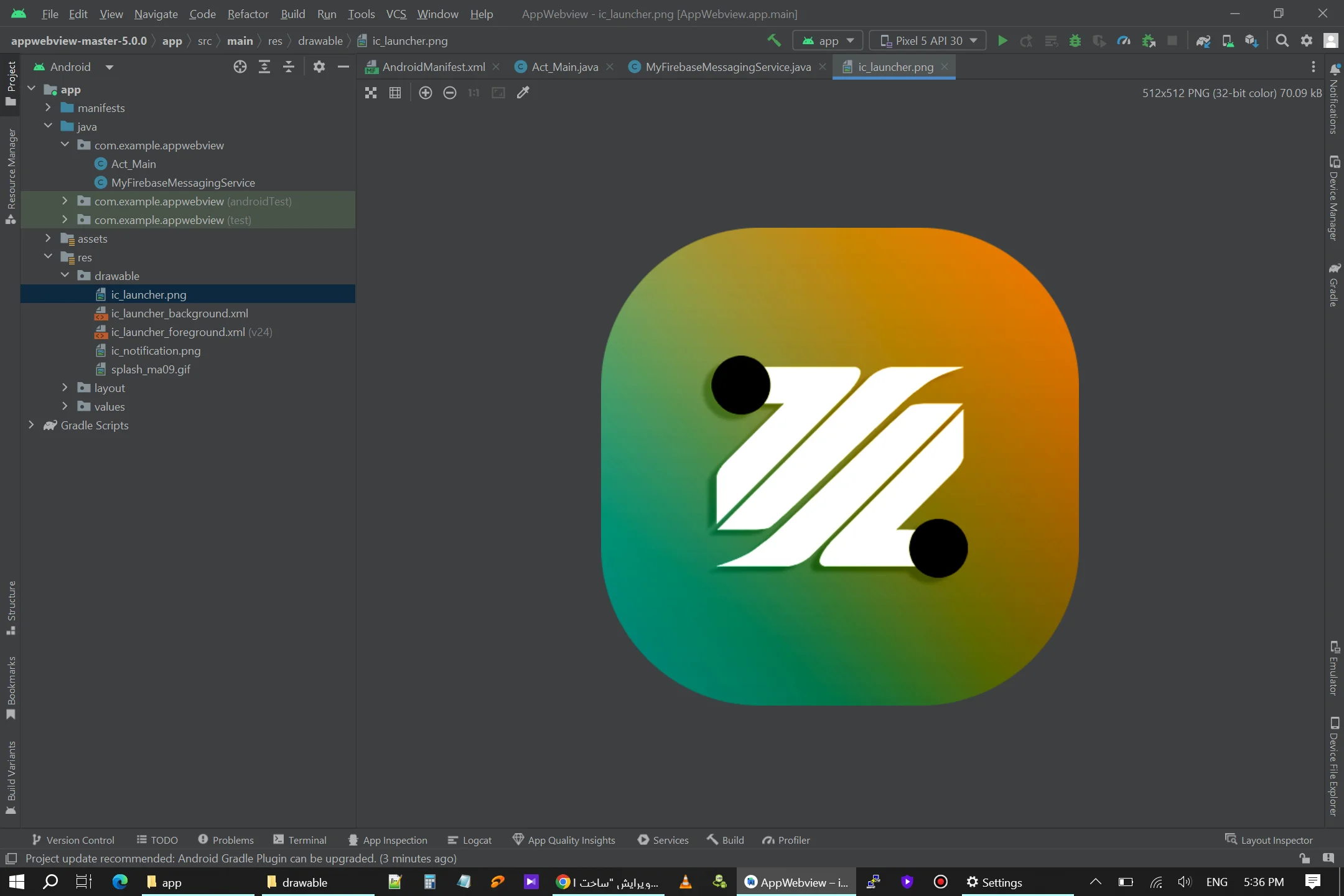Click the Debug app bug icon

click(1075, 40)
